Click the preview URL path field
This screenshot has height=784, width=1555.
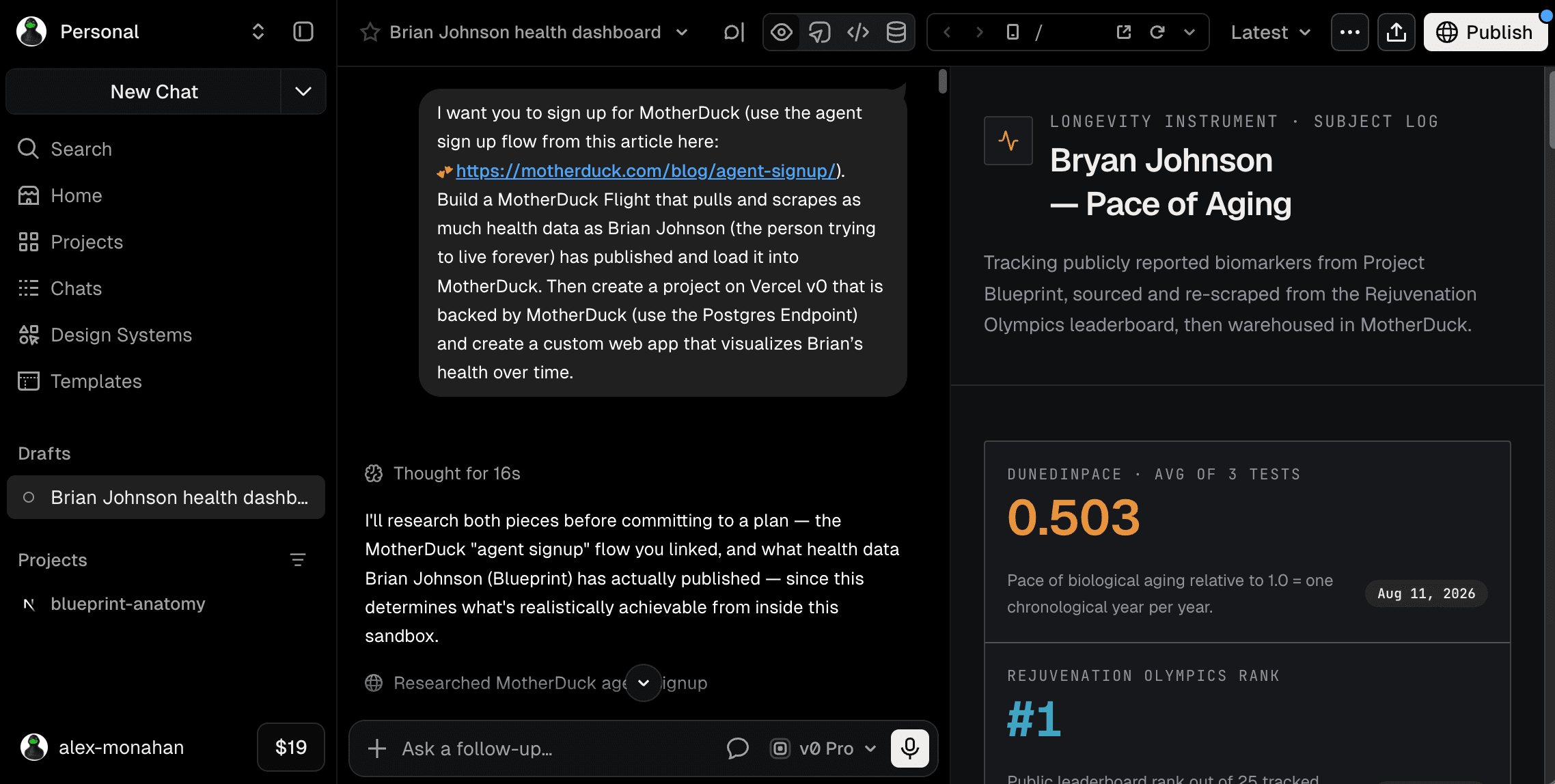pyautogui.click(x=1069, y=32)
